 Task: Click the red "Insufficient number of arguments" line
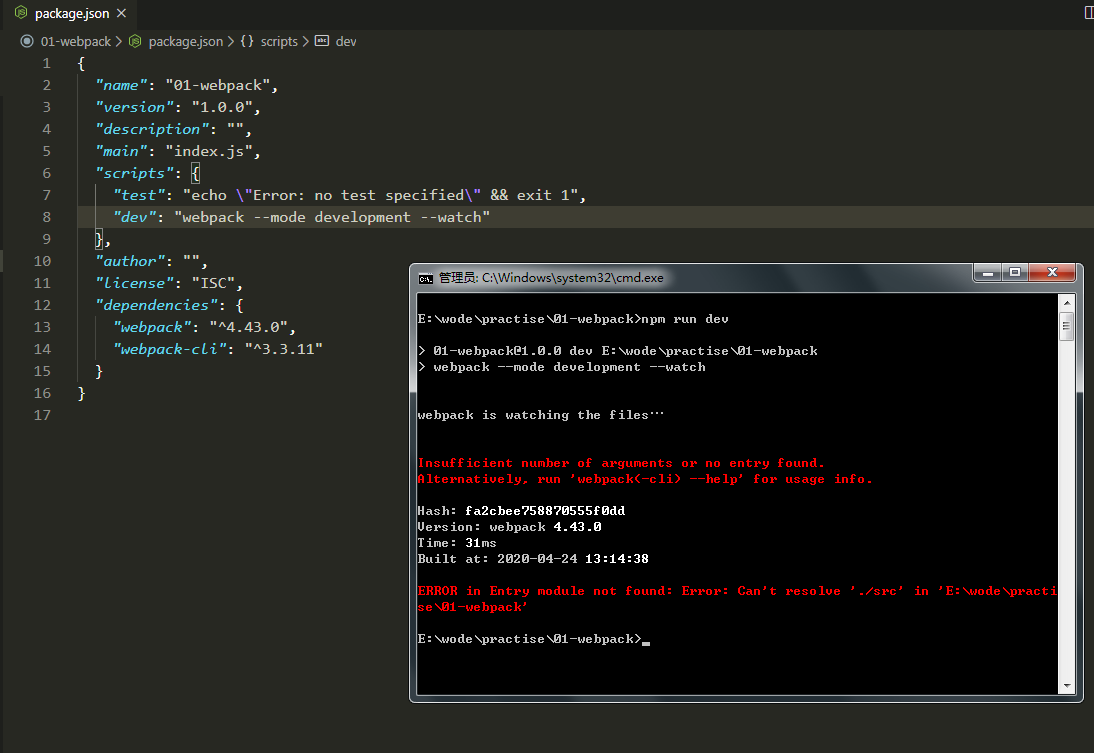tap(621, 463)
